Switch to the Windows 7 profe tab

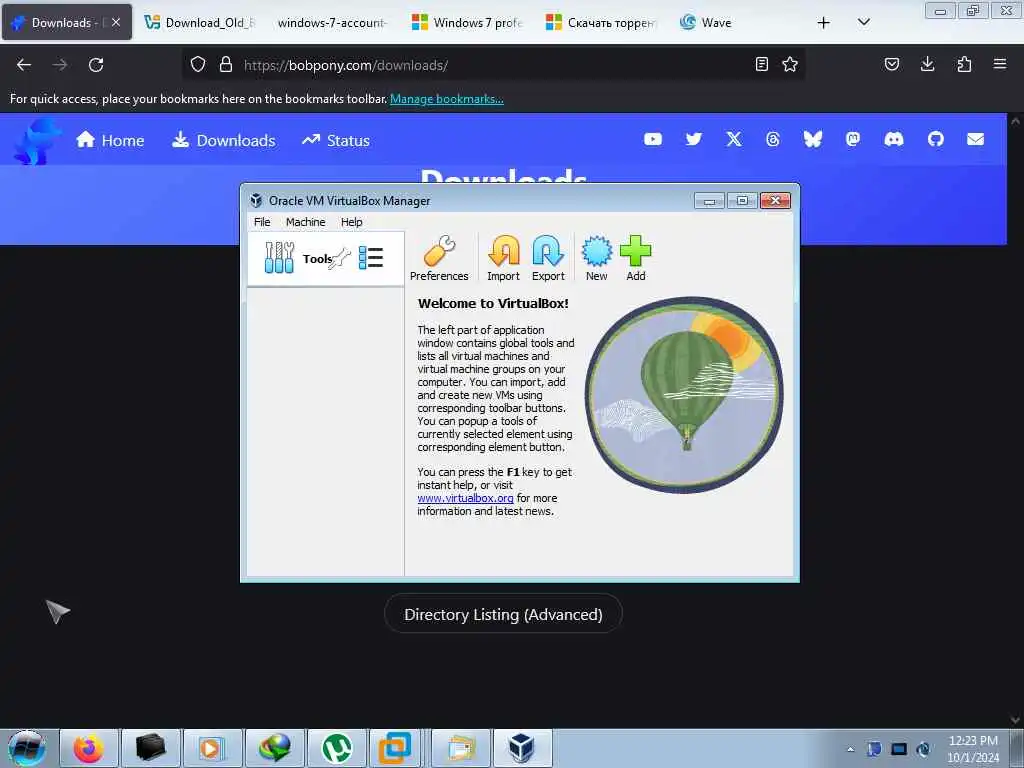click(467, 23)
